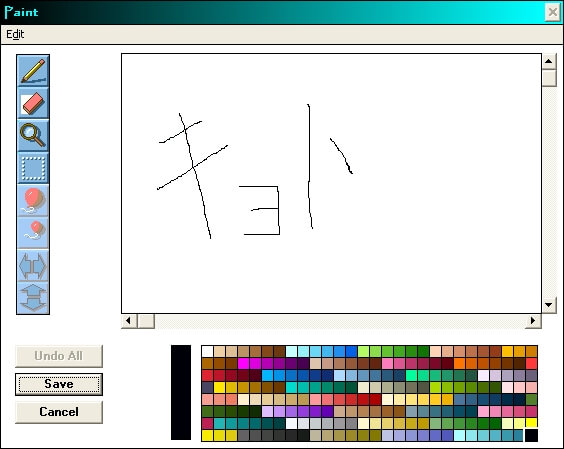Screen dimensions: 564x449
Task: Click the vertical scrollbar up arrow
Action: [x=549, y=62]
